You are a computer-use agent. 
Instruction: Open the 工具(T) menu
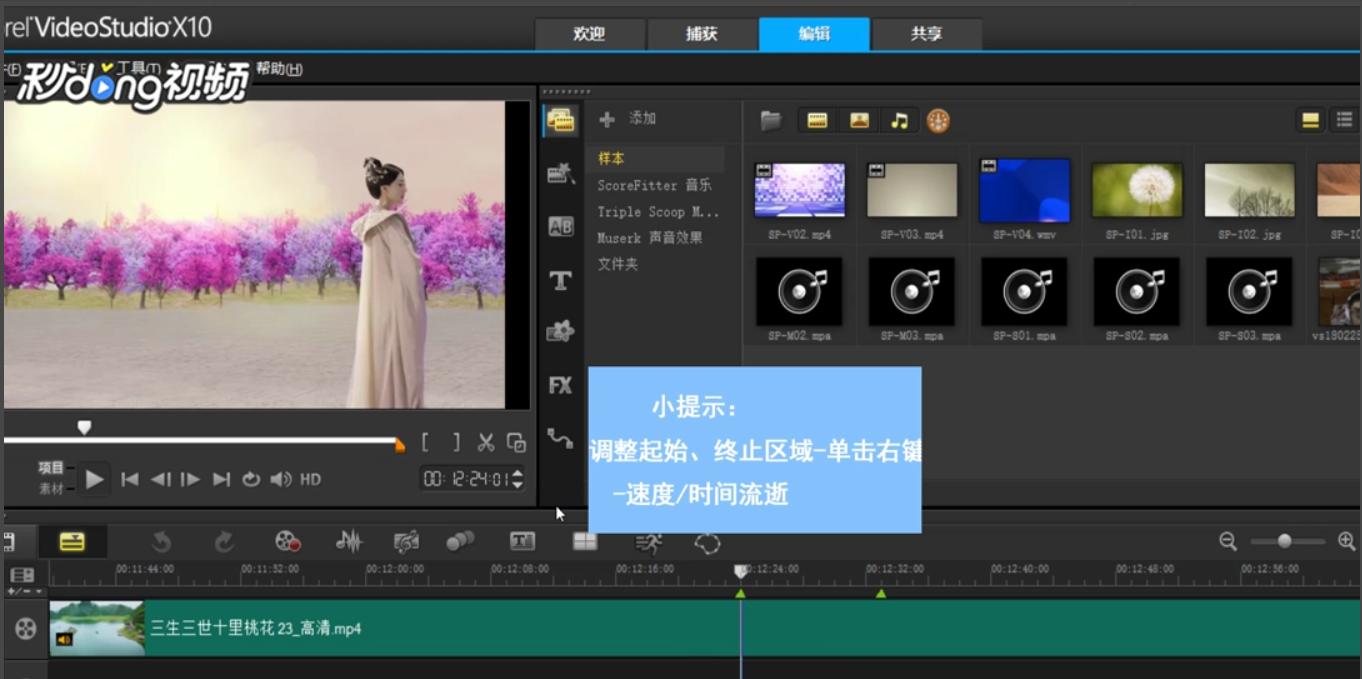138,69
